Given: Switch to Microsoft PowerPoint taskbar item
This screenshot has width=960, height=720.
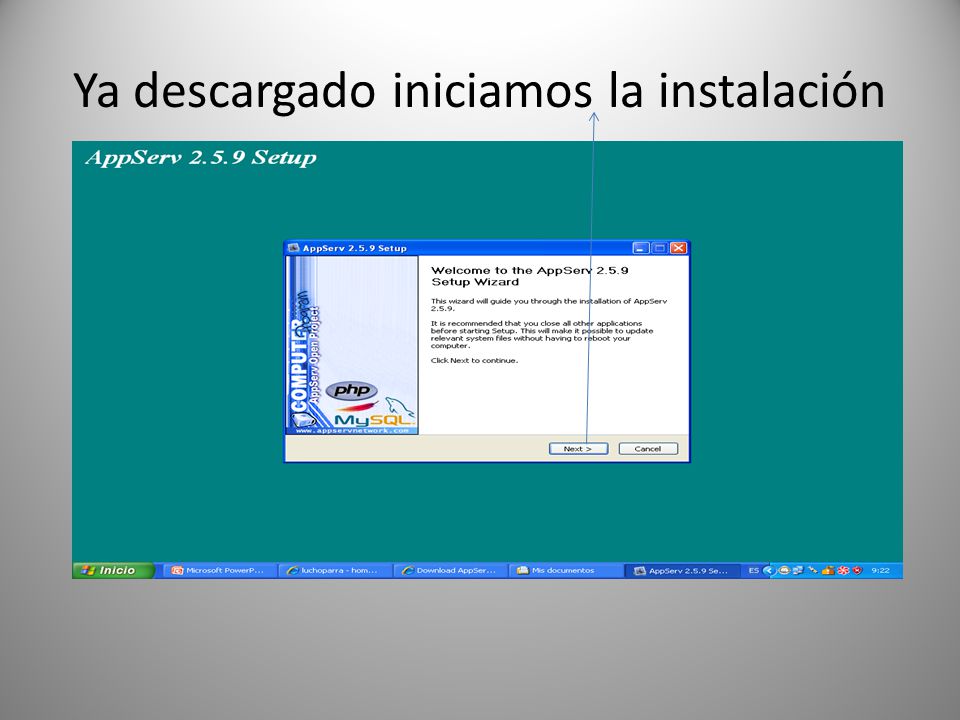Looking at the screenshot, I should tap(219, 571).
